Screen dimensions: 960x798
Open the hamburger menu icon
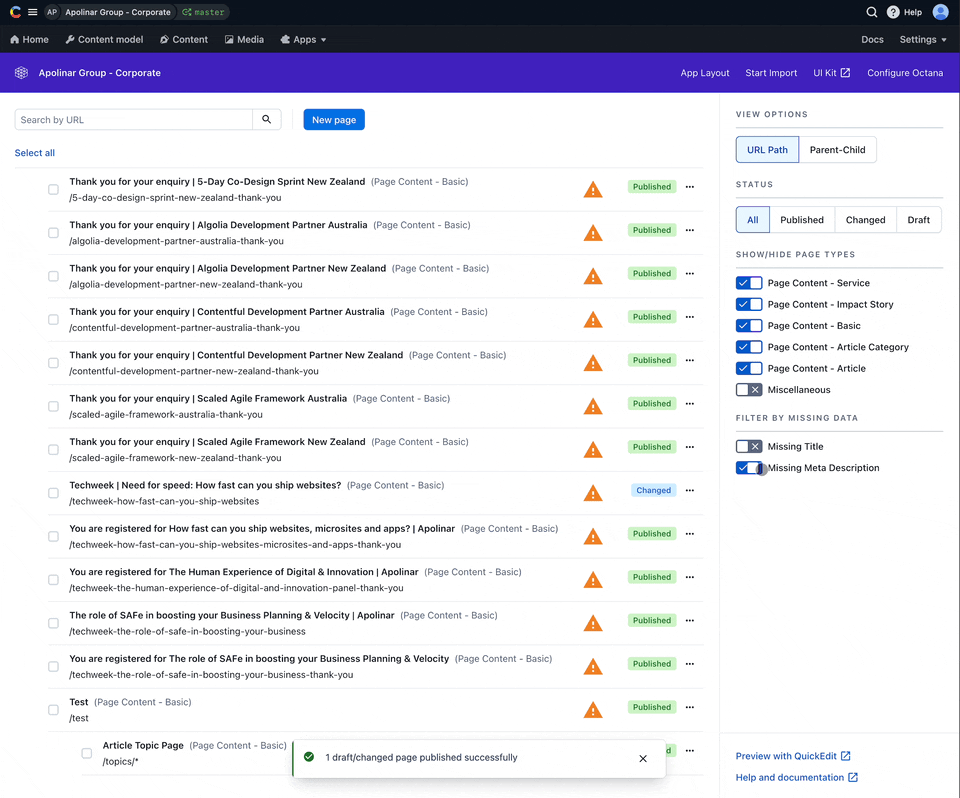click(x=32, y=12)
